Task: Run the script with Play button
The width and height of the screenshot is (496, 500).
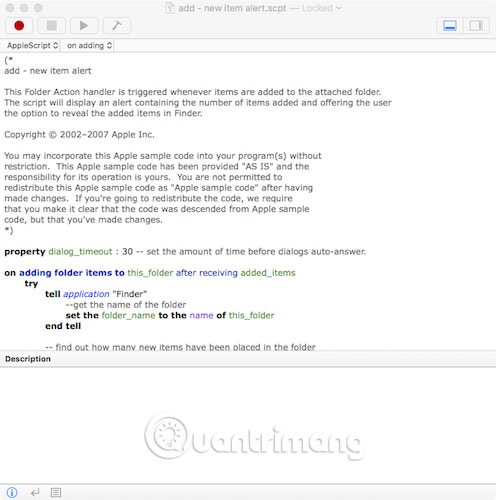Action: coord(84,26)
